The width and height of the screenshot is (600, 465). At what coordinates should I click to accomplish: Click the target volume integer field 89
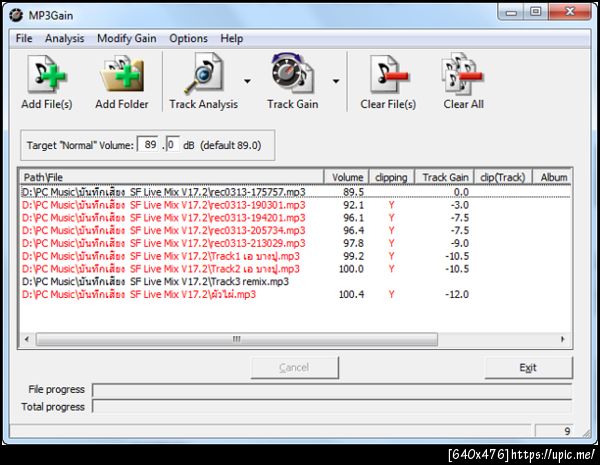point(149,145)
